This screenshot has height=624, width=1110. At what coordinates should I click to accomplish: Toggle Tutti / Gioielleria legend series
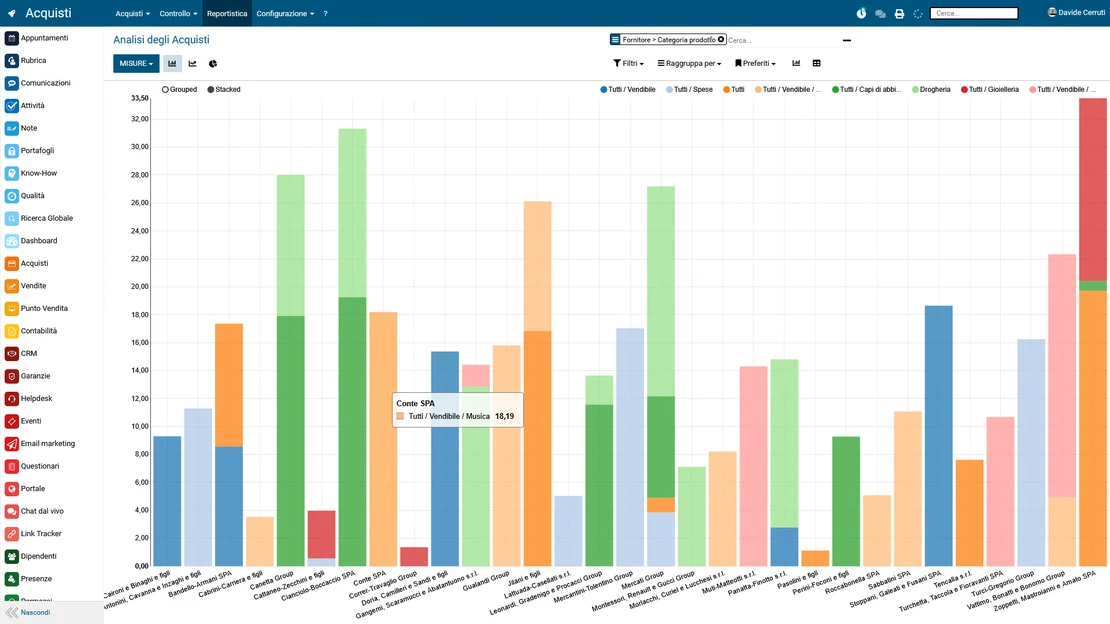(990, 89)
